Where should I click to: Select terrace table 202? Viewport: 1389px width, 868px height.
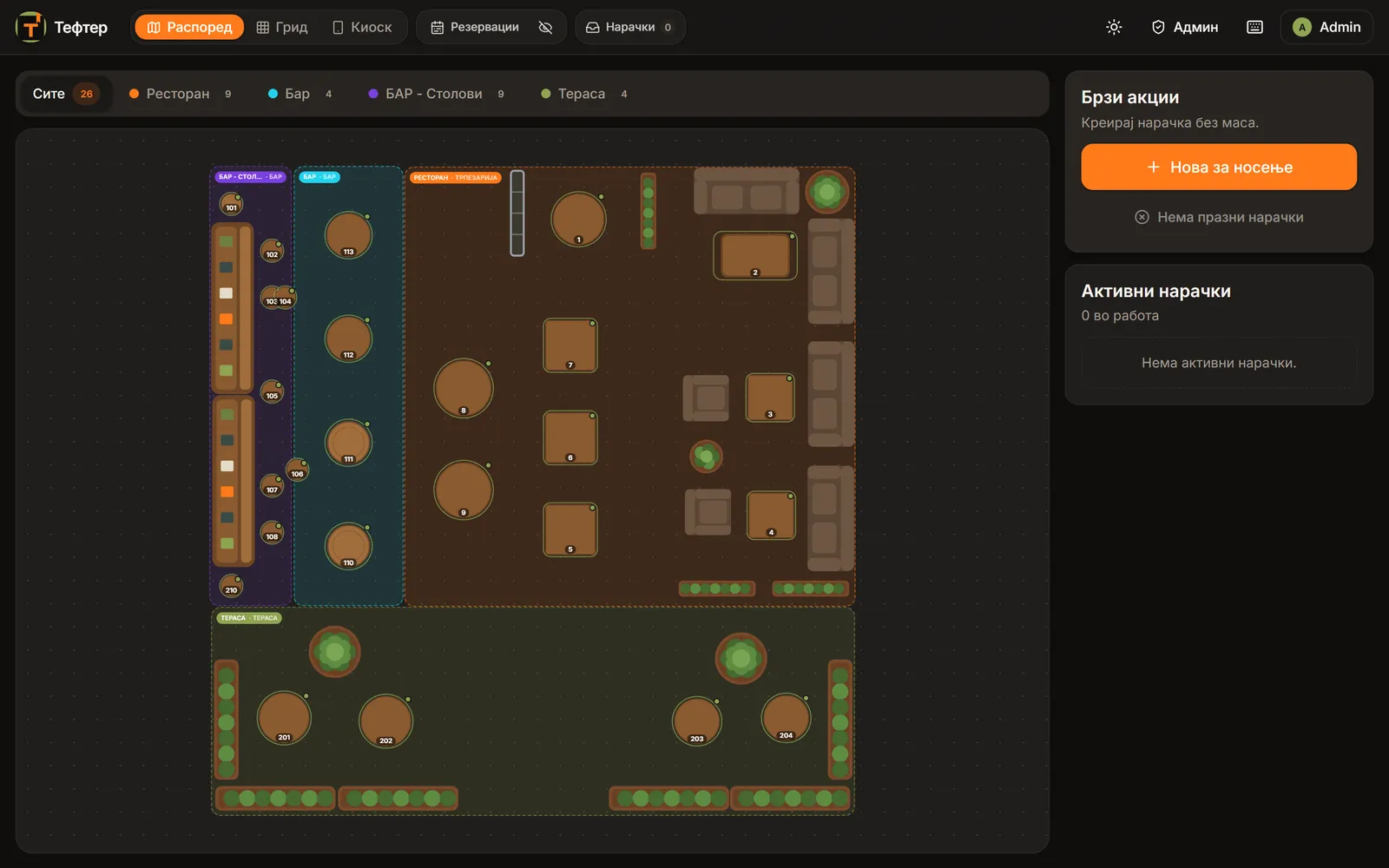tap(385, 721)
